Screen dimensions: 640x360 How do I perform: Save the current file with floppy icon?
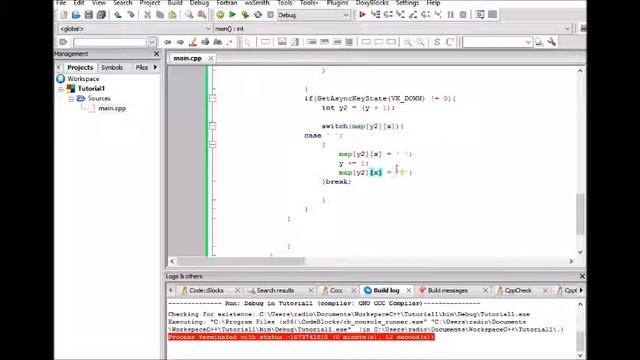(89, 15)
